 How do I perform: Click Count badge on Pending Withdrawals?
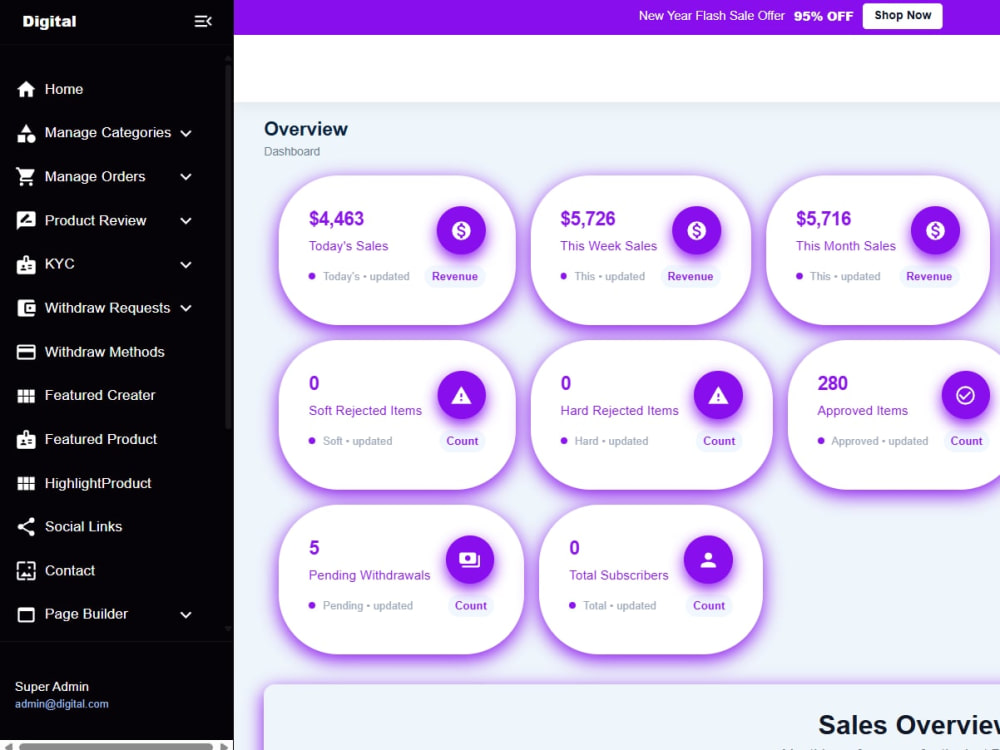tap(471, 605)
